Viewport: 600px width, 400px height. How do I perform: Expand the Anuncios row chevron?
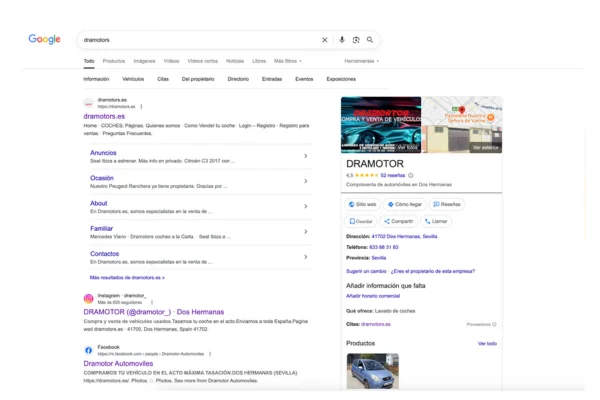(305, 156)
